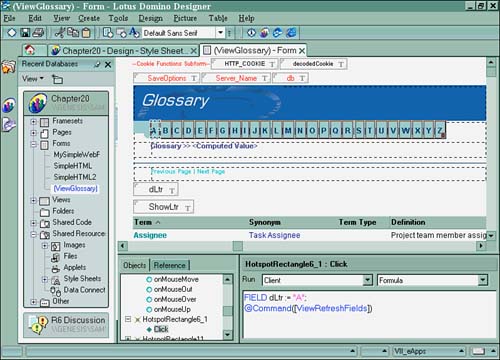Viewport: 500px width, 360px height.
Task: Open the Design menu
Action: [x=151, y=18]
